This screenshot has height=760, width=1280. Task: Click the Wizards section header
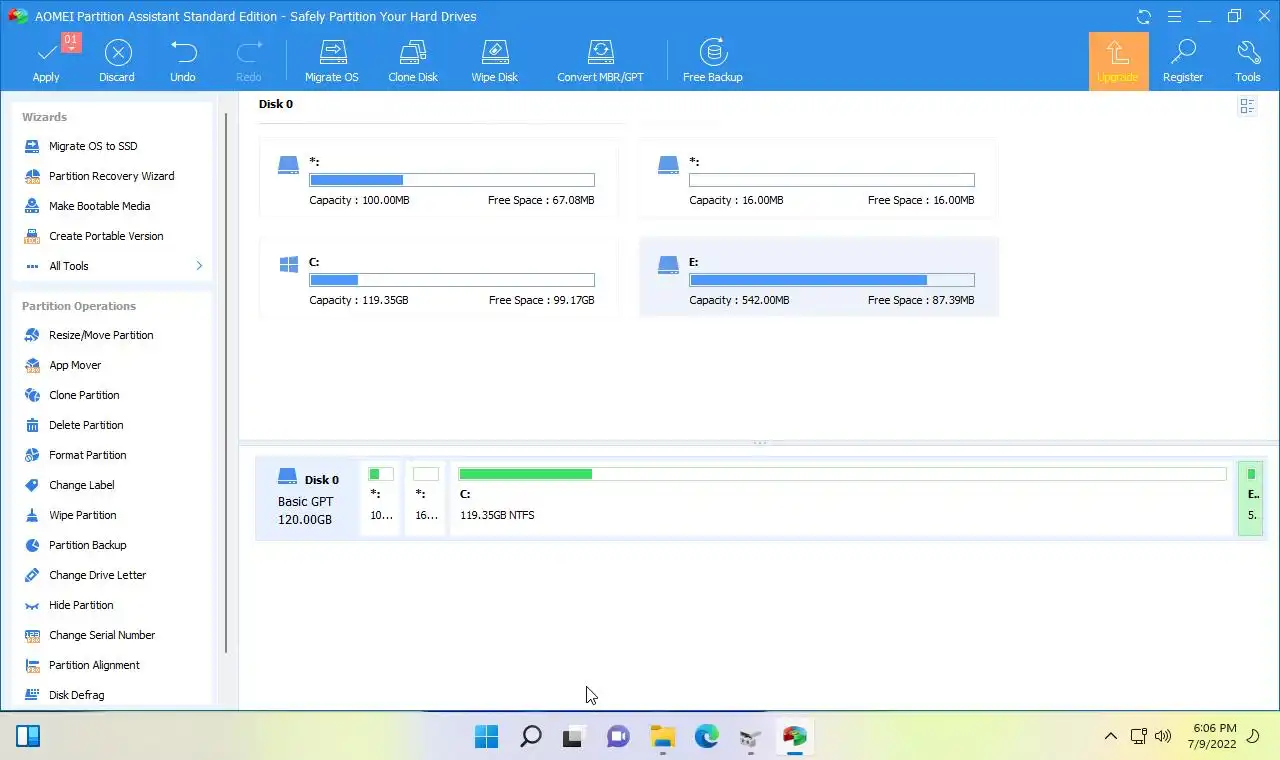pos(44,117)
